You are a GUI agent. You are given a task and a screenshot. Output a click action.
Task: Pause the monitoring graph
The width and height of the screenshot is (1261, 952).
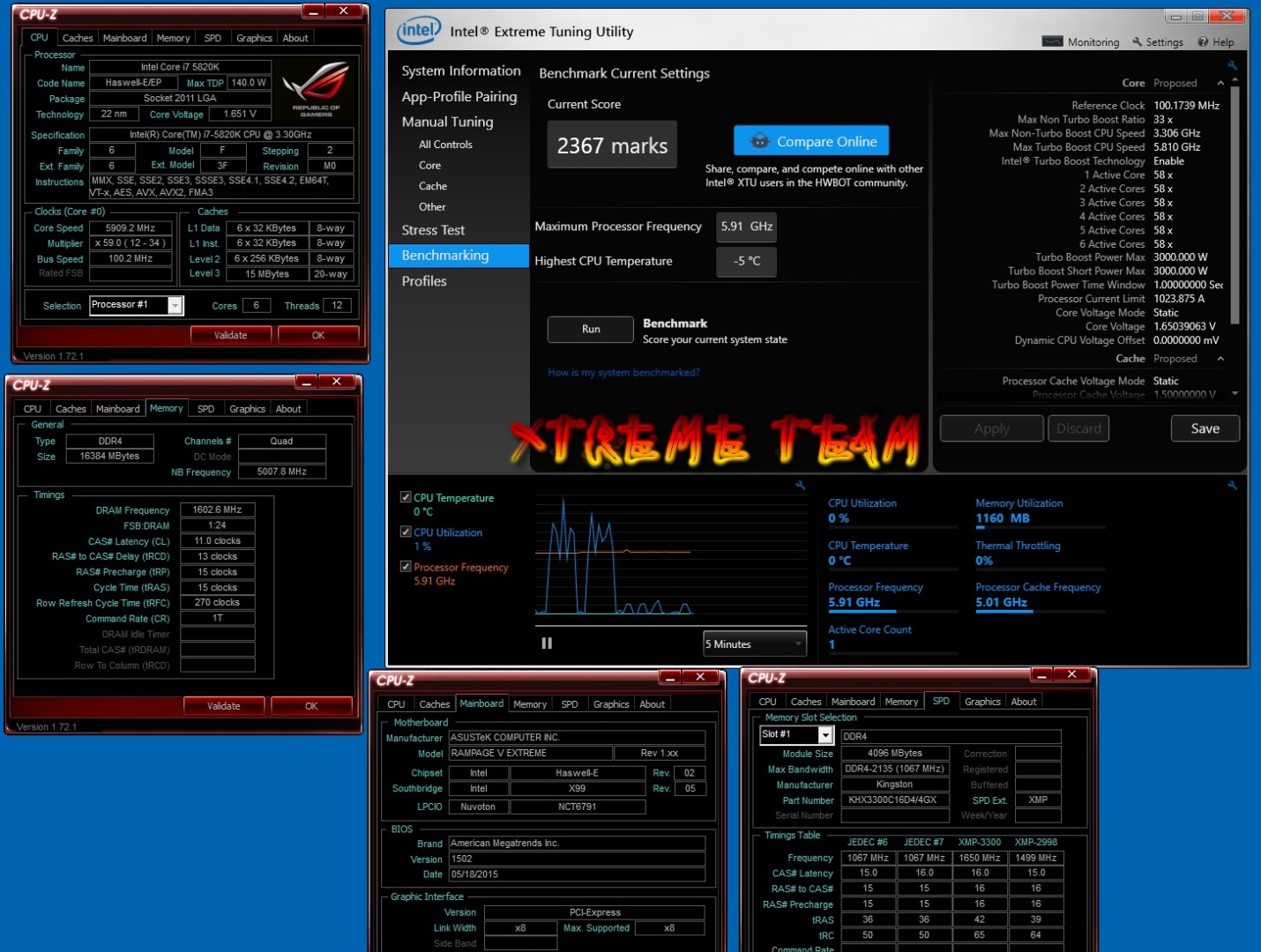[x=547, y=643]
